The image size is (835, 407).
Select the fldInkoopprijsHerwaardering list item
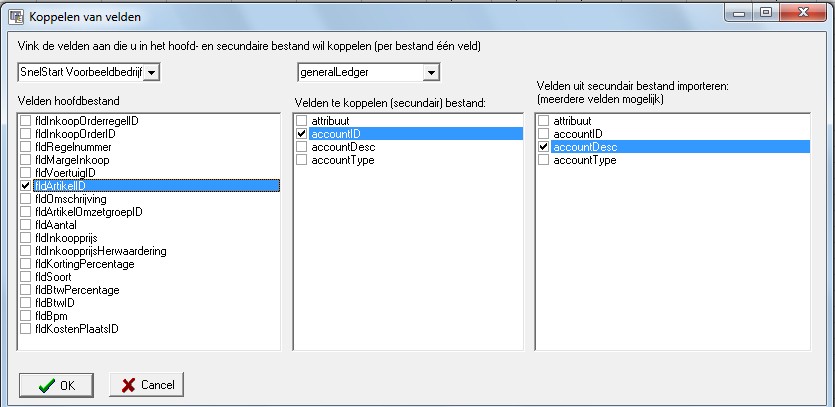[x=100, y=251]
